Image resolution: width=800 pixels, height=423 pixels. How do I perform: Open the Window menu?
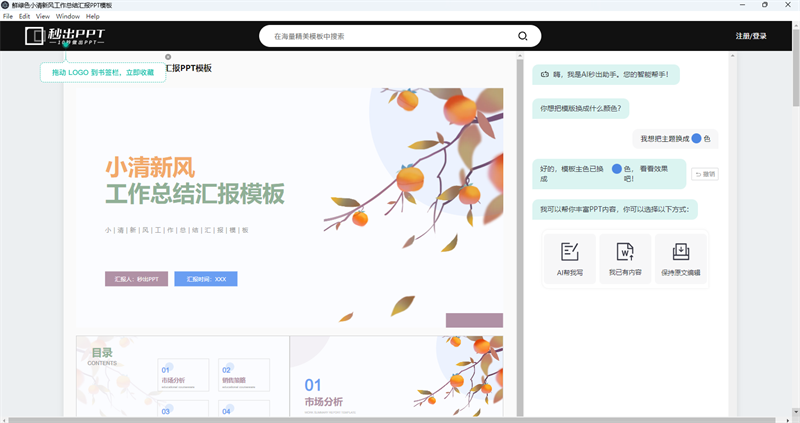68,17
